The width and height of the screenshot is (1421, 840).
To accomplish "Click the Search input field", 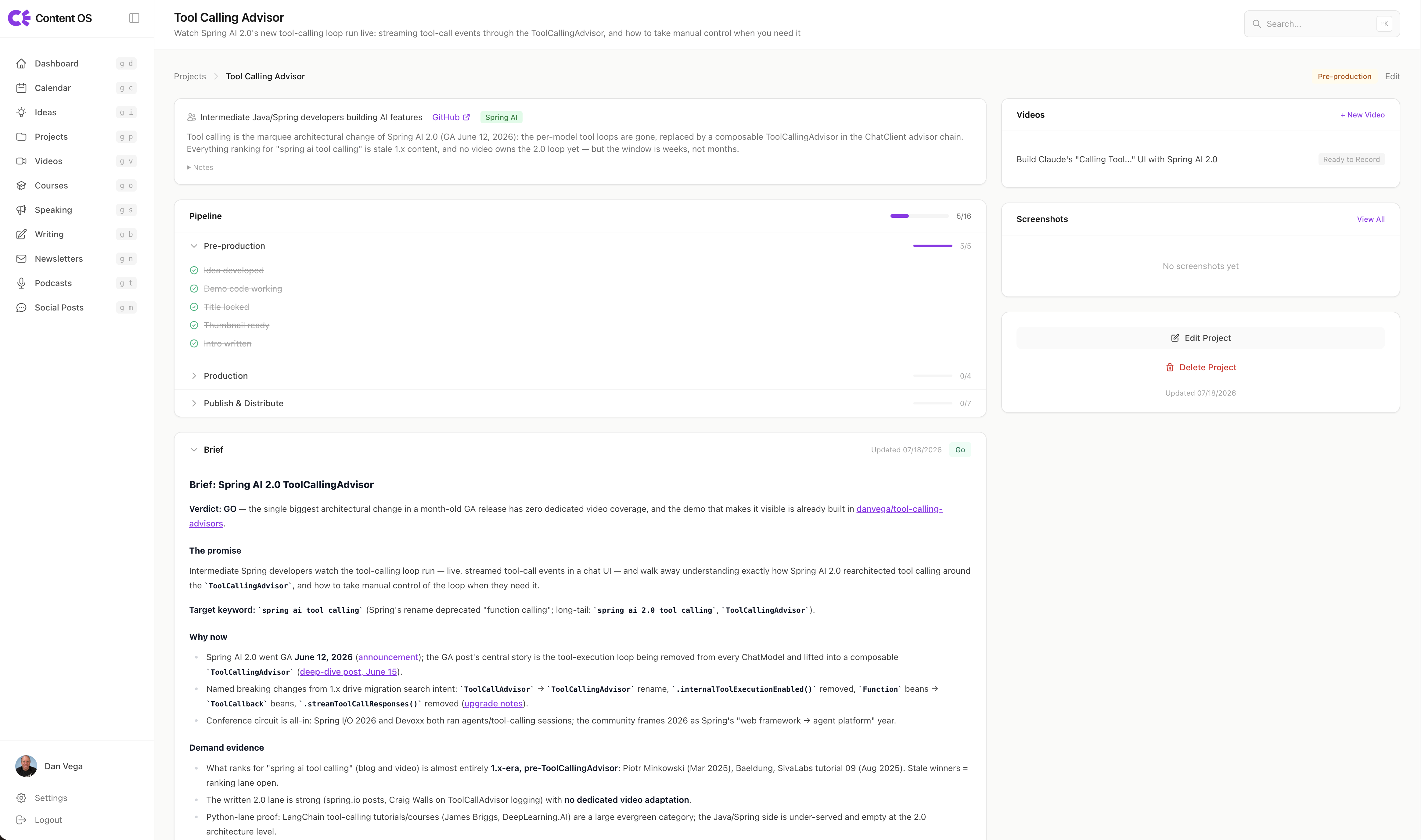I will 1321,24.
